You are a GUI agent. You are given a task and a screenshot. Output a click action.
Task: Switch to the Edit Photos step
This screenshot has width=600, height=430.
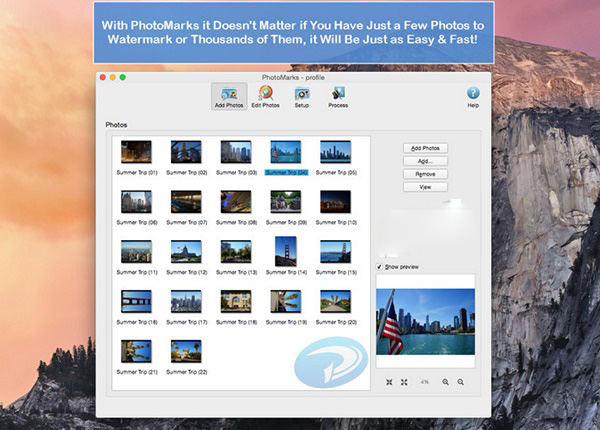point(266,96)
